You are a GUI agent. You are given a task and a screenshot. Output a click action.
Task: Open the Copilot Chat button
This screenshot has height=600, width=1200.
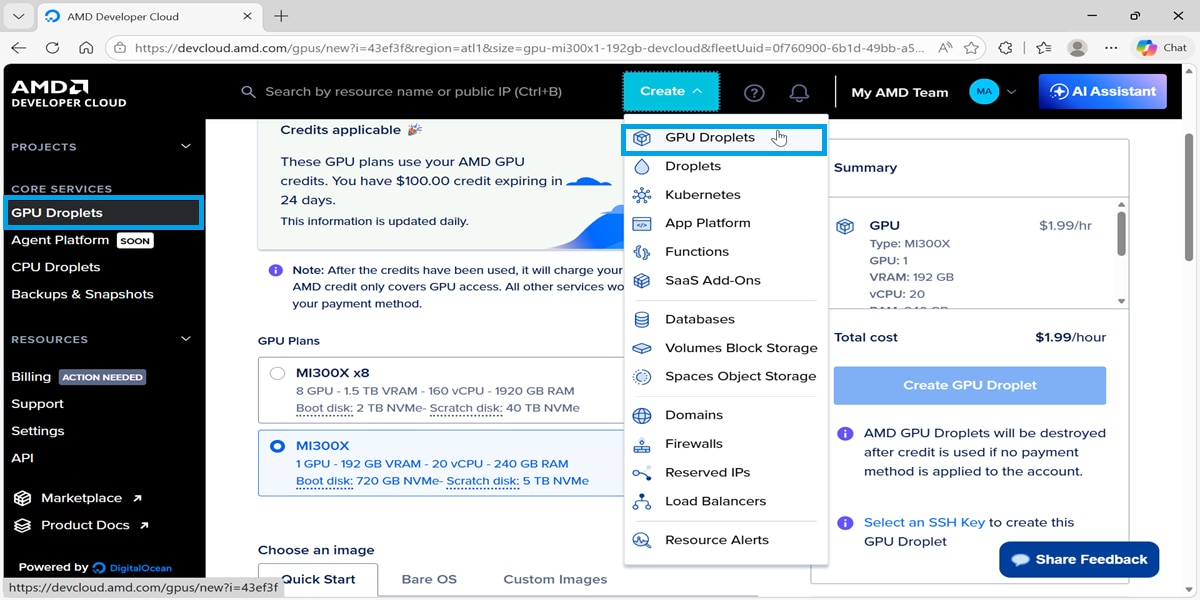(1162, 47)
